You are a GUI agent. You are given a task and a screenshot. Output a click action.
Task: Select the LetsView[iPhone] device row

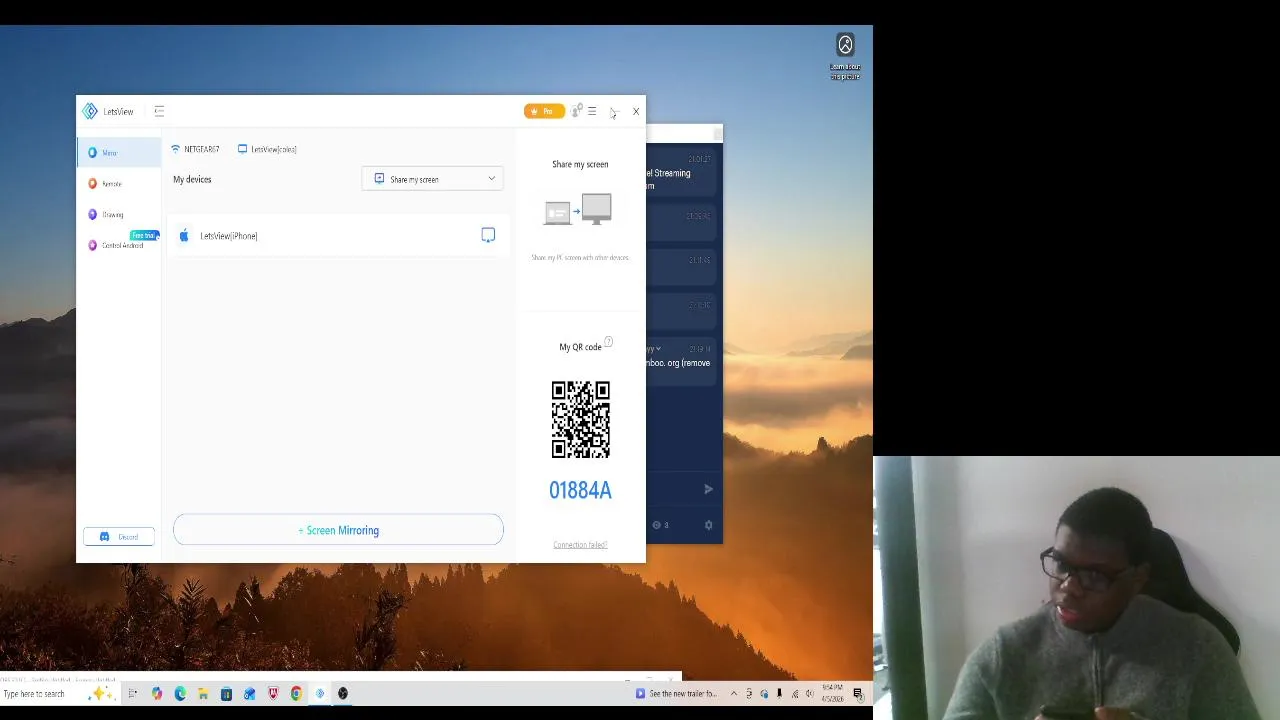click(x=338, y=236)
